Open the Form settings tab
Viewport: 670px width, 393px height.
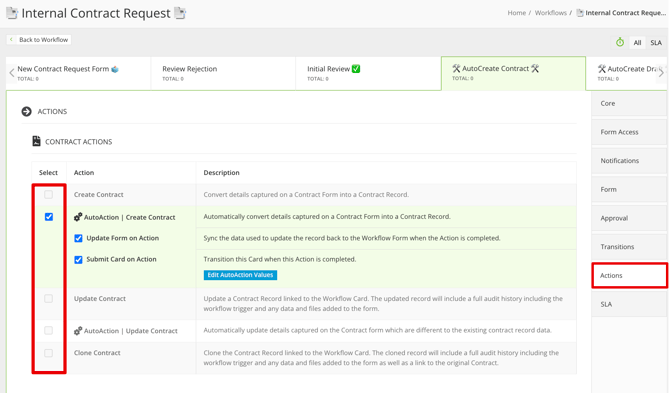pyautogui.click(x=629, y=189)
